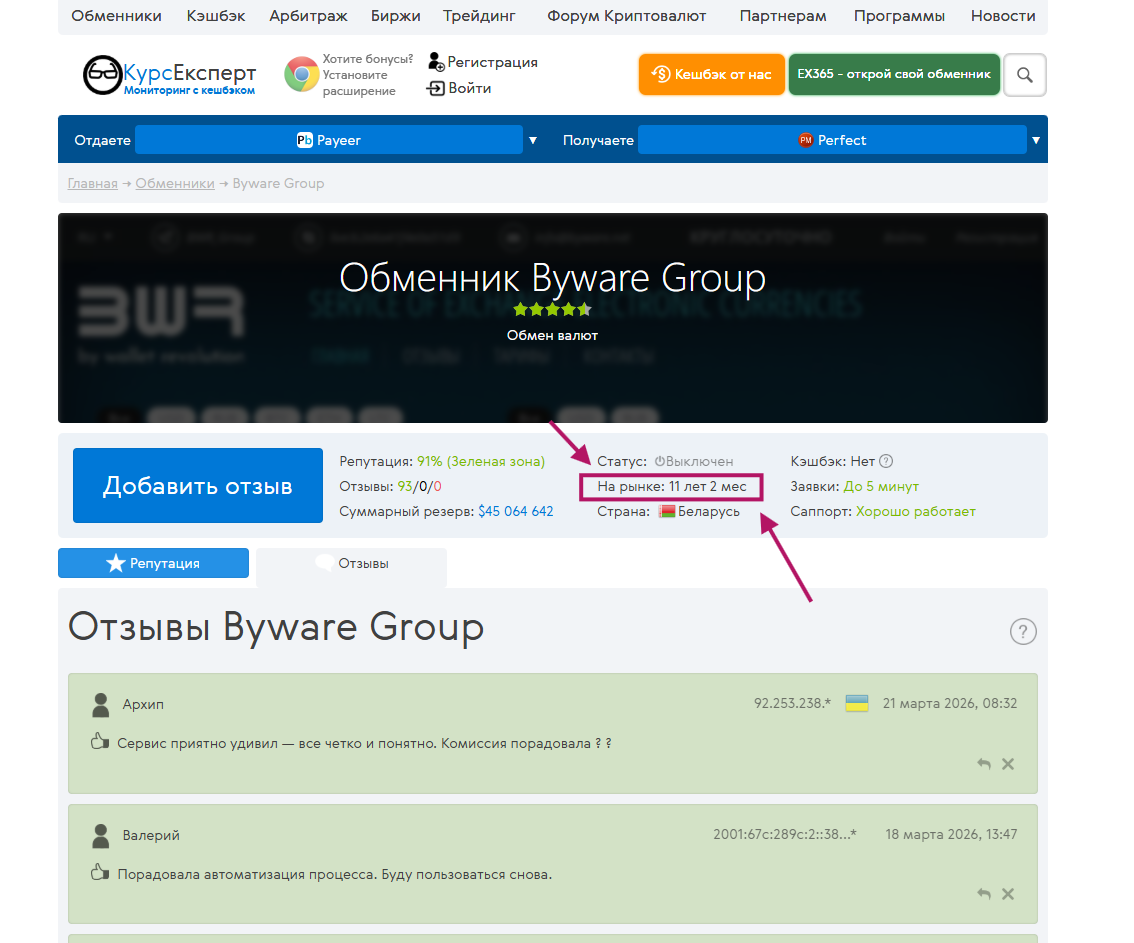Open the Обменники menu item
The image size is (1134, 943).
pyautogui.click(x=116, y=16)
